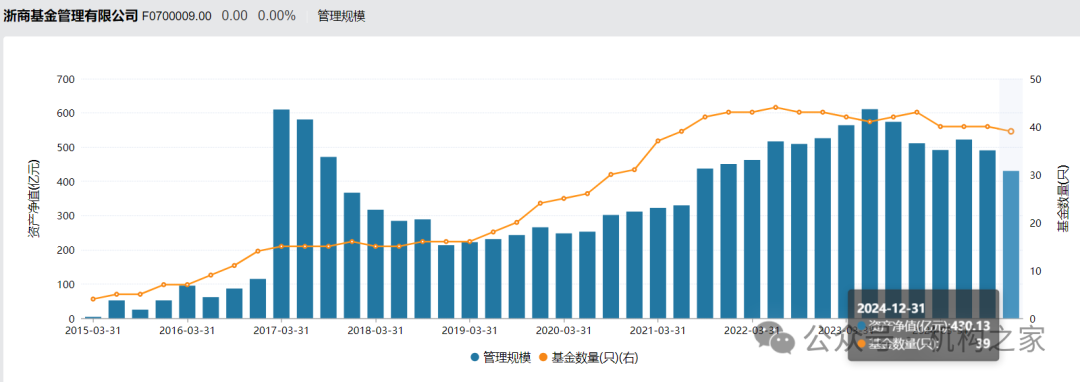Click the highlighted light-blue 2024-12-31 bar

point(1010,245)
